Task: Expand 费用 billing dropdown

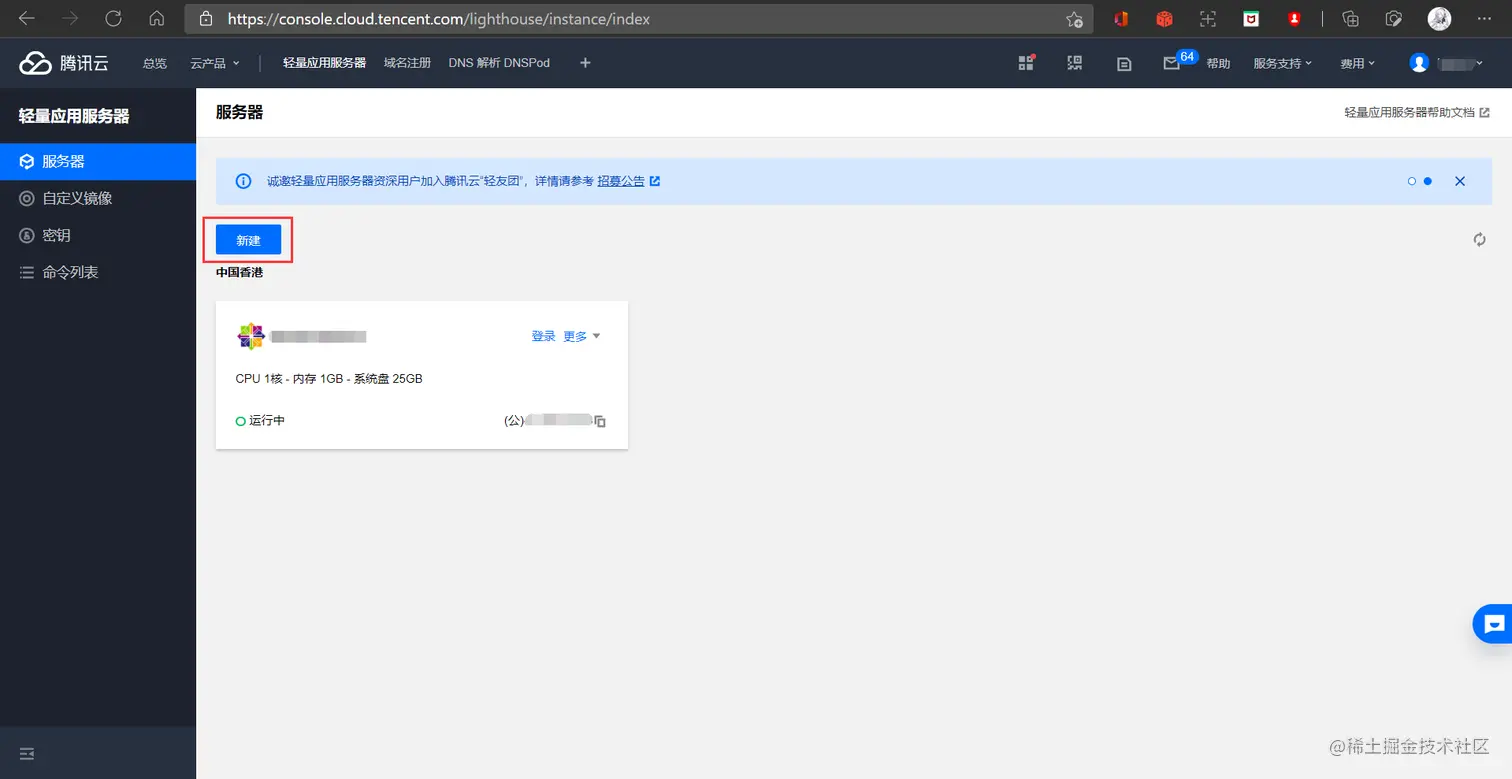Action: pyautogui.click(x=1357, y=63)
